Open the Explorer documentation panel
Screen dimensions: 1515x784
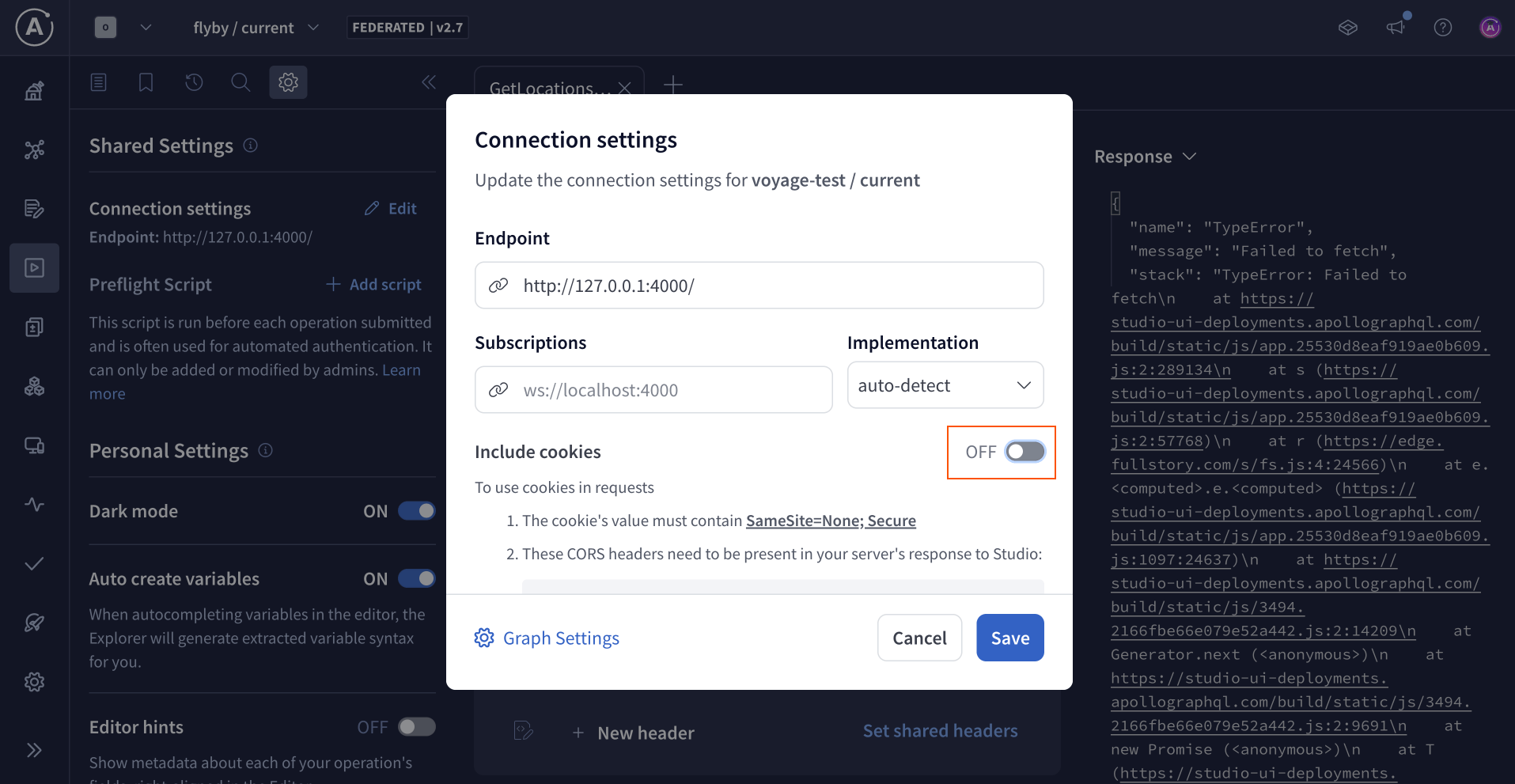coord(98,81)
